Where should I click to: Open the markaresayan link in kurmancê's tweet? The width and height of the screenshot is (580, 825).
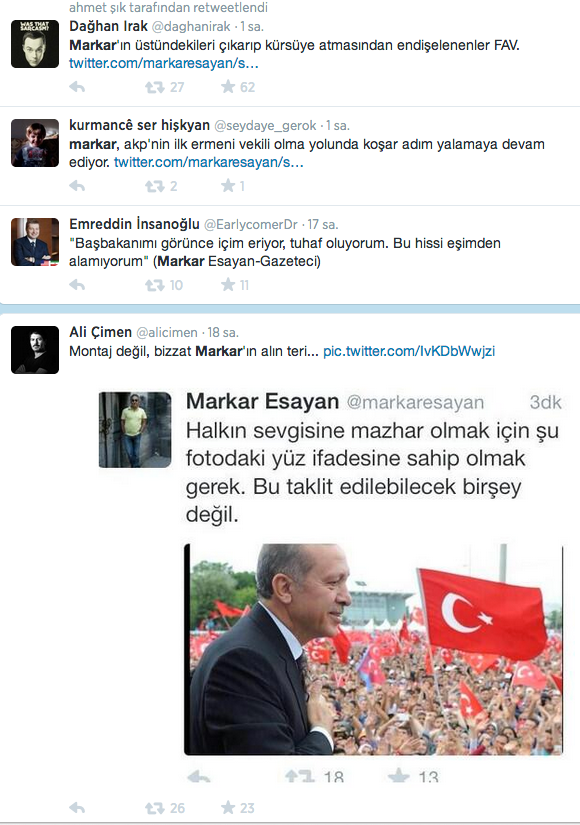click(x=208, y=162)
